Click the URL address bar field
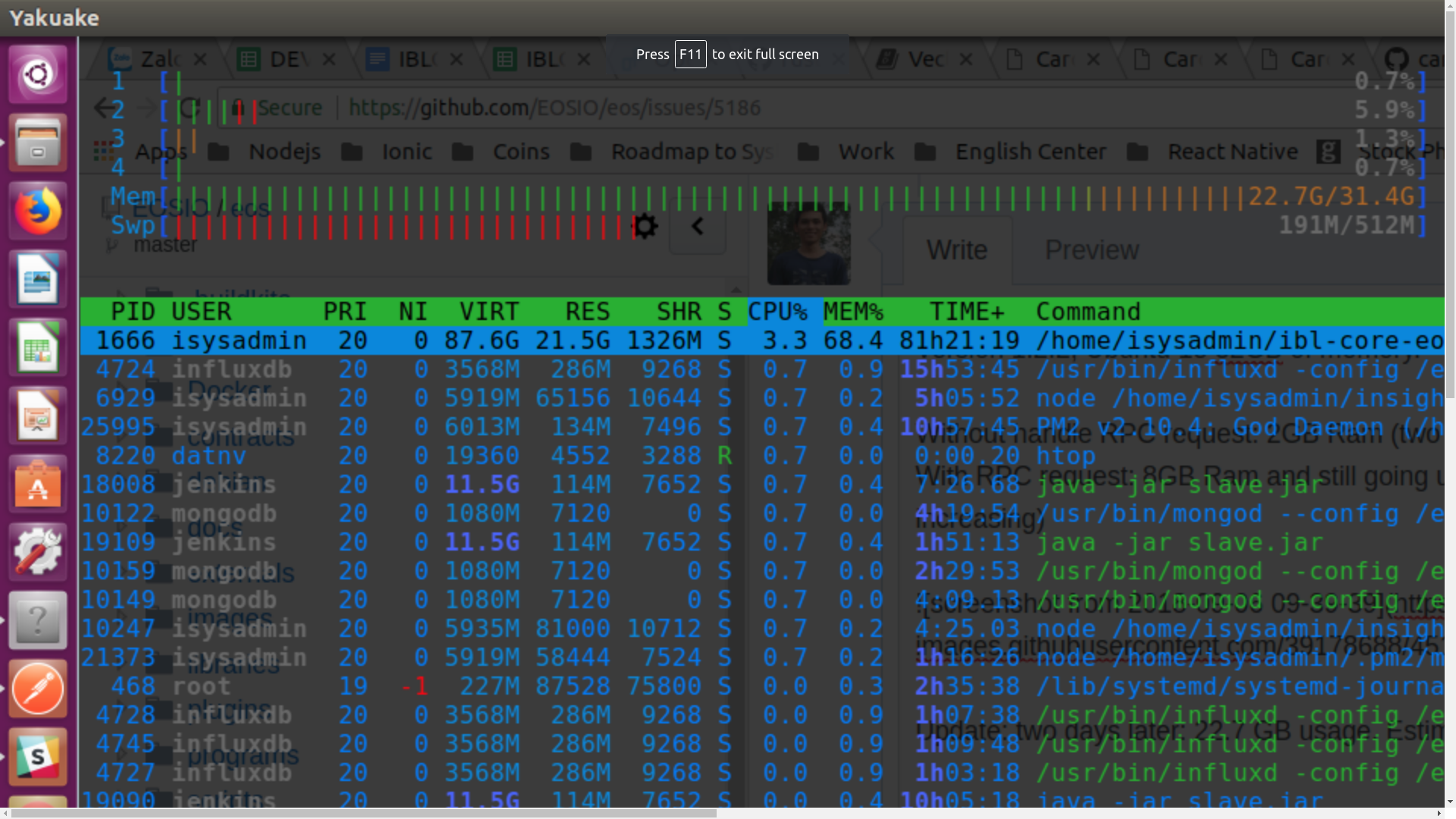This screenshot has height=819, width=1456. (554, 108)
